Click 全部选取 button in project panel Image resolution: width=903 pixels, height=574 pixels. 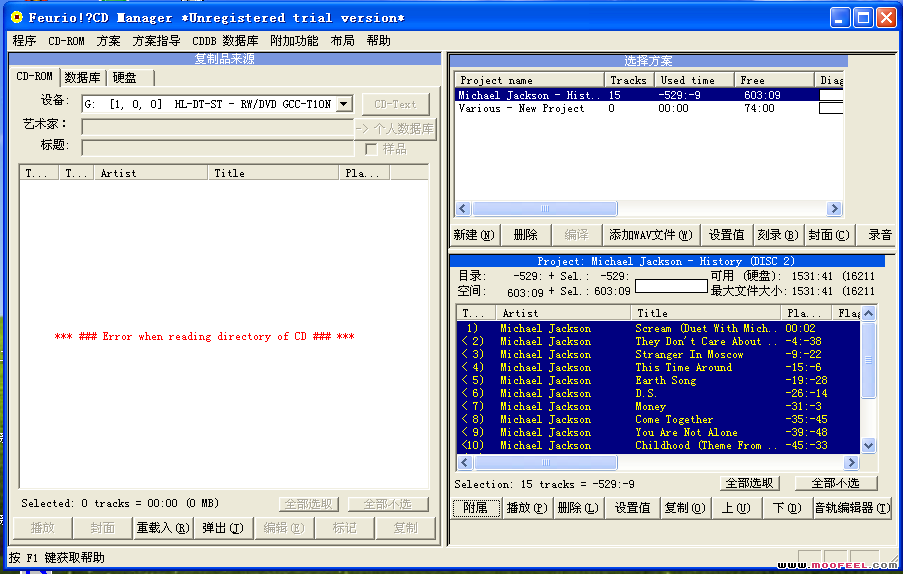click(x=749, y=484)
